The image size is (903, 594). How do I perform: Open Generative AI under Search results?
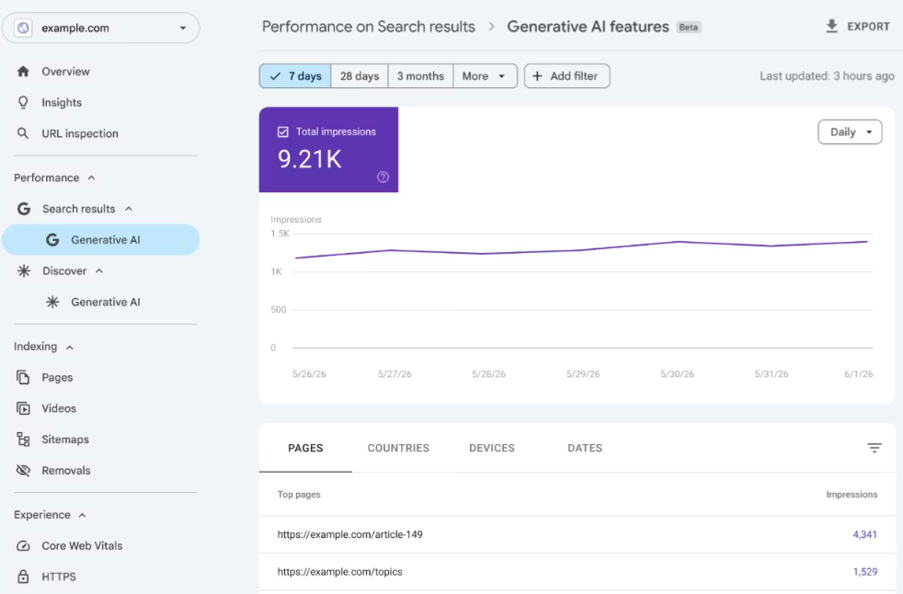coord(101,240)
